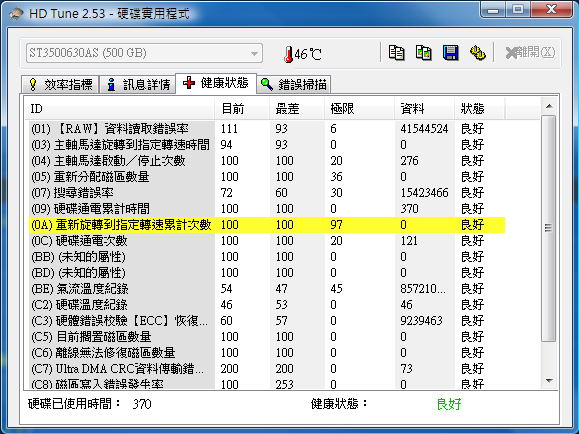Click current value 111 in first row
Screen dimensions: 579x434
pyautogui.click(x=229, y=129)
